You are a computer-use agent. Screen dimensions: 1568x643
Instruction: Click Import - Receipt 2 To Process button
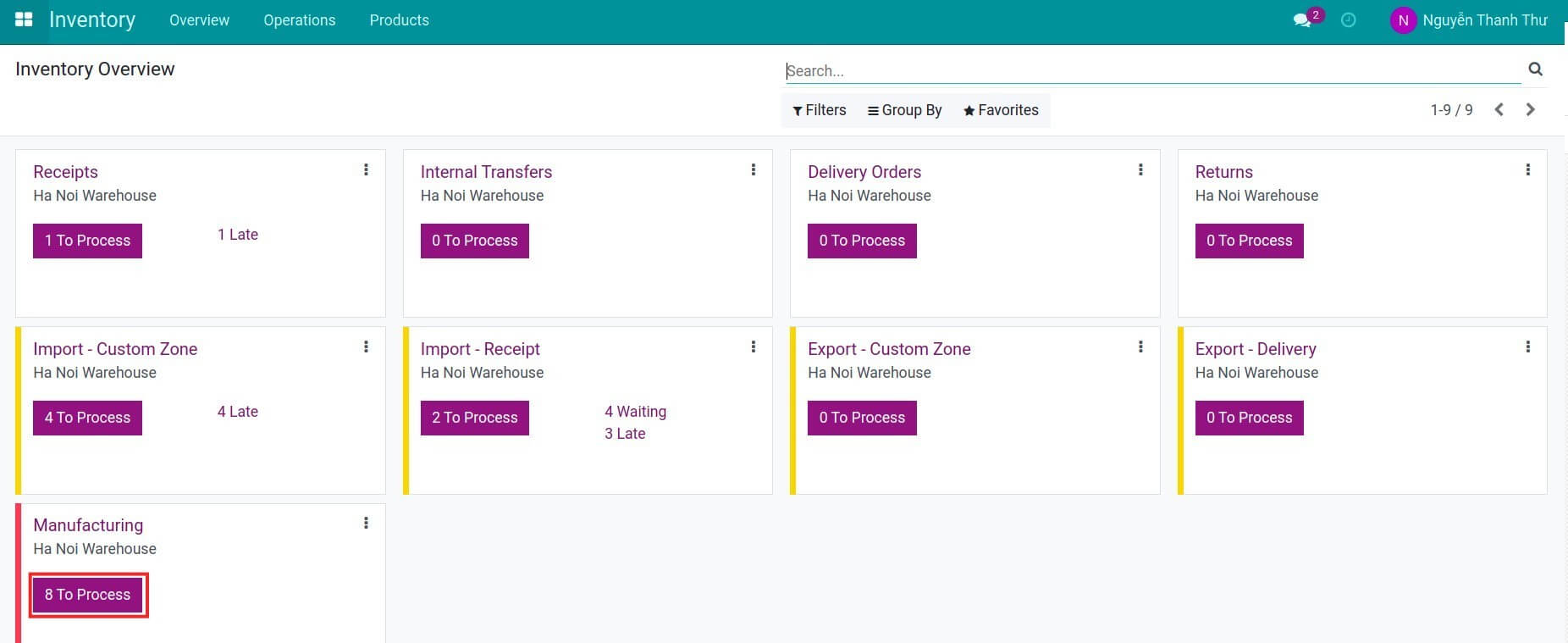pyautogui.click(x=474, y=418)
